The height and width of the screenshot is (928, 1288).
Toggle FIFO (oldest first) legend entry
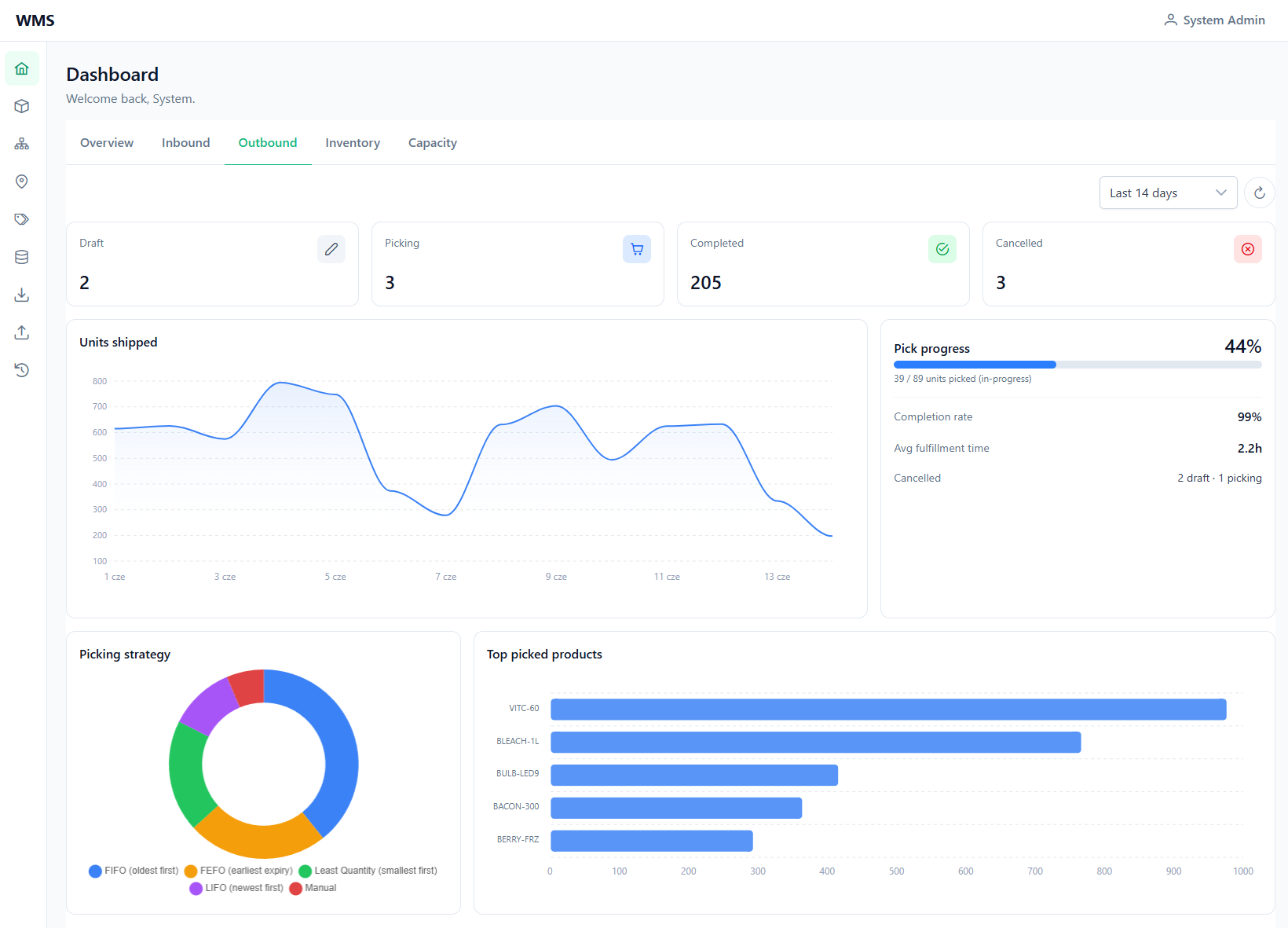tap(134, 871)
